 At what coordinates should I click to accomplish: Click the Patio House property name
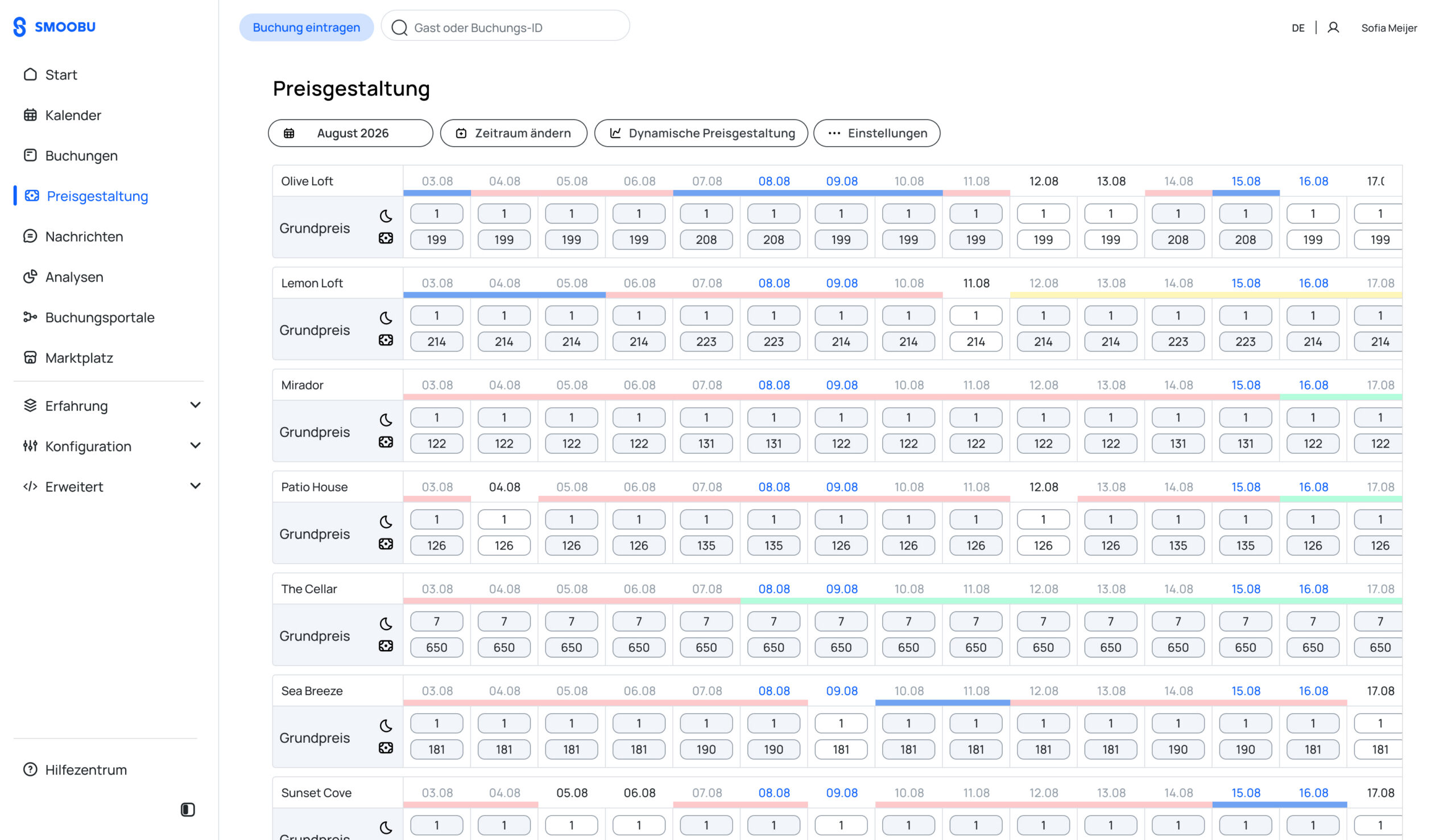click(315, 487)
